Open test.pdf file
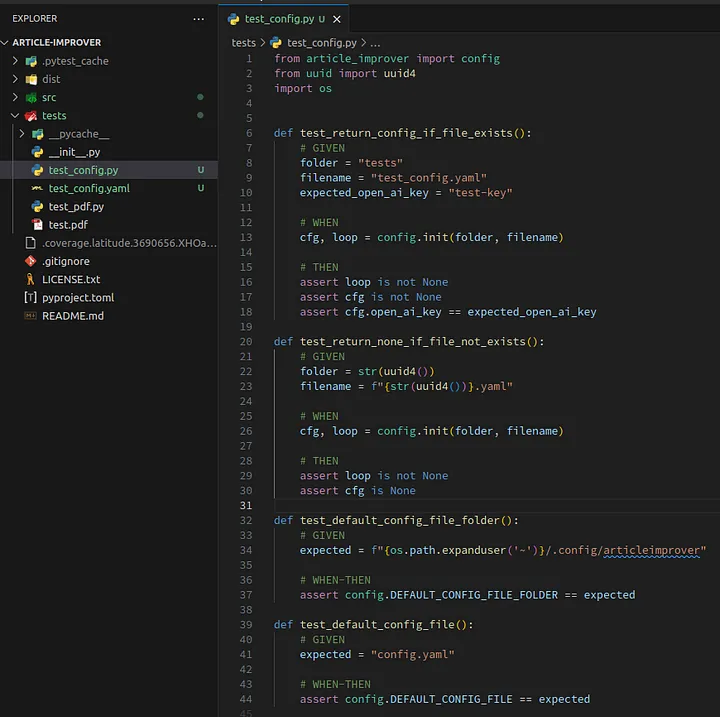Screen dimensions: 720x717 (68, 225)
